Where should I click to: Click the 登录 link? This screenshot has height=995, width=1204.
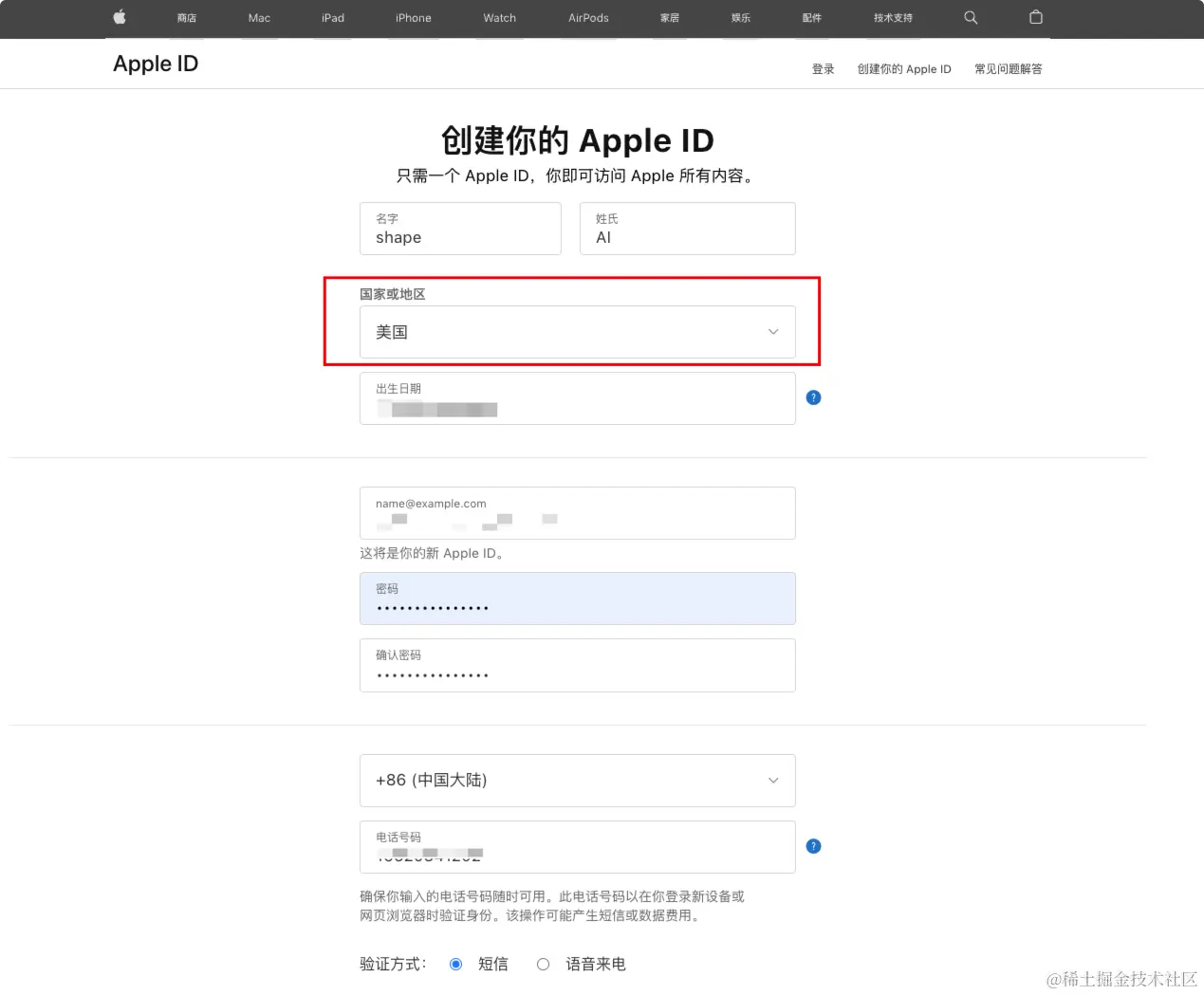coord(824,69)
